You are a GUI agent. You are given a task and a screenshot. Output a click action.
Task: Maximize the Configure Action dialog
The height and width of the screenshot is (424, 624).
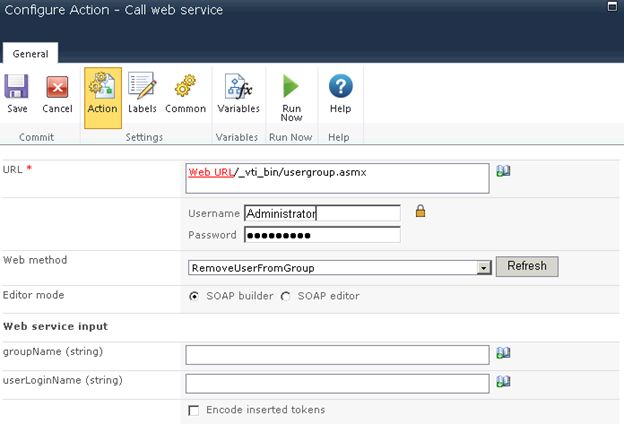click(x=612, y=7)
